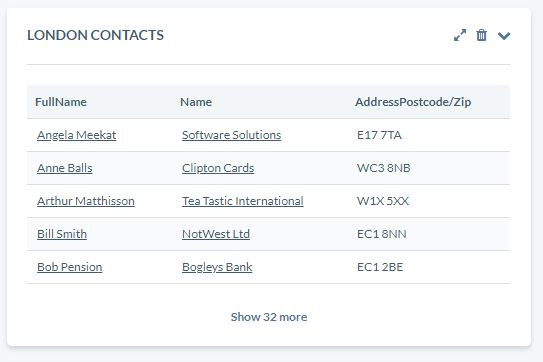Open the Anne Balls contact link
The height and width of the screenshot is (362, 543).
(65, 168)
